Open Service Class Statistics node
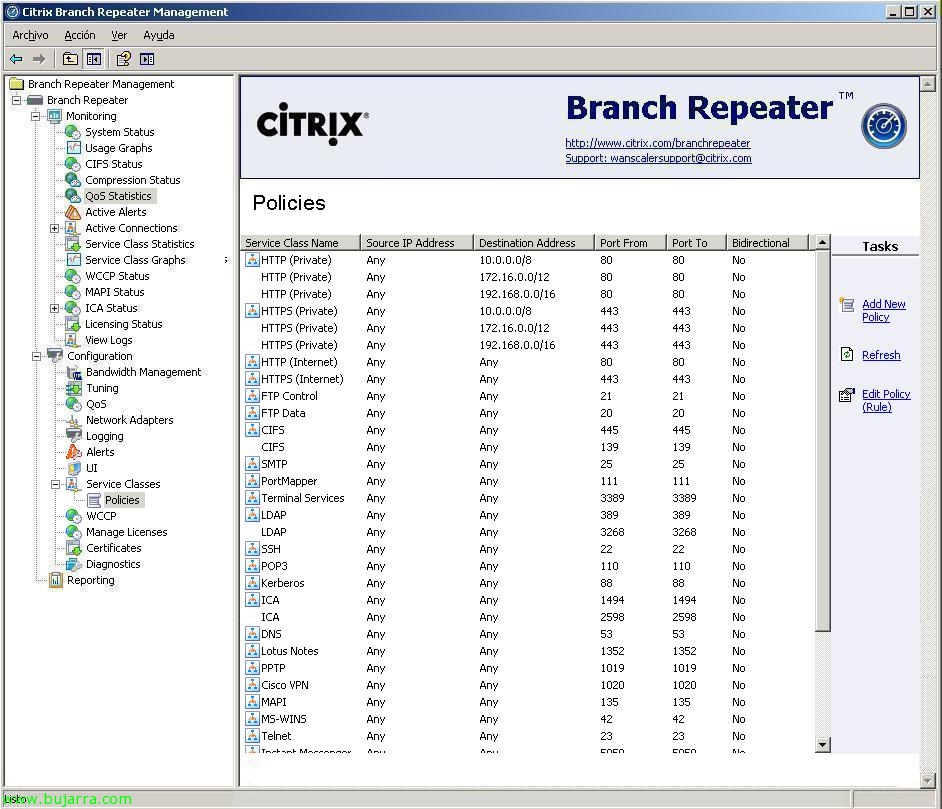The height and width of the screenshot is (809, 942). click(x=139, y=244)
